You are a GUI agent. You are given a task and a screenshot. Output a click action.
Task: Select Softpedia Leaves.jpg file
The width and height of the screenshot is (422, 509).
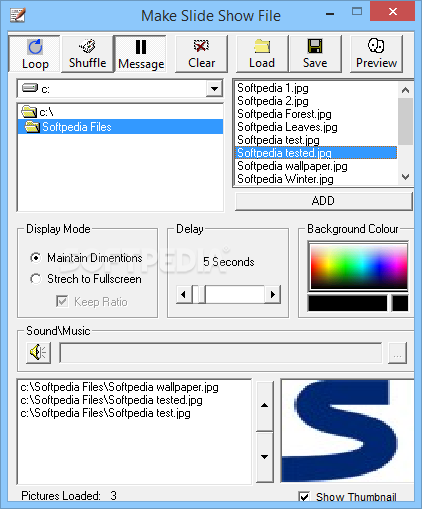click(316, 127)
